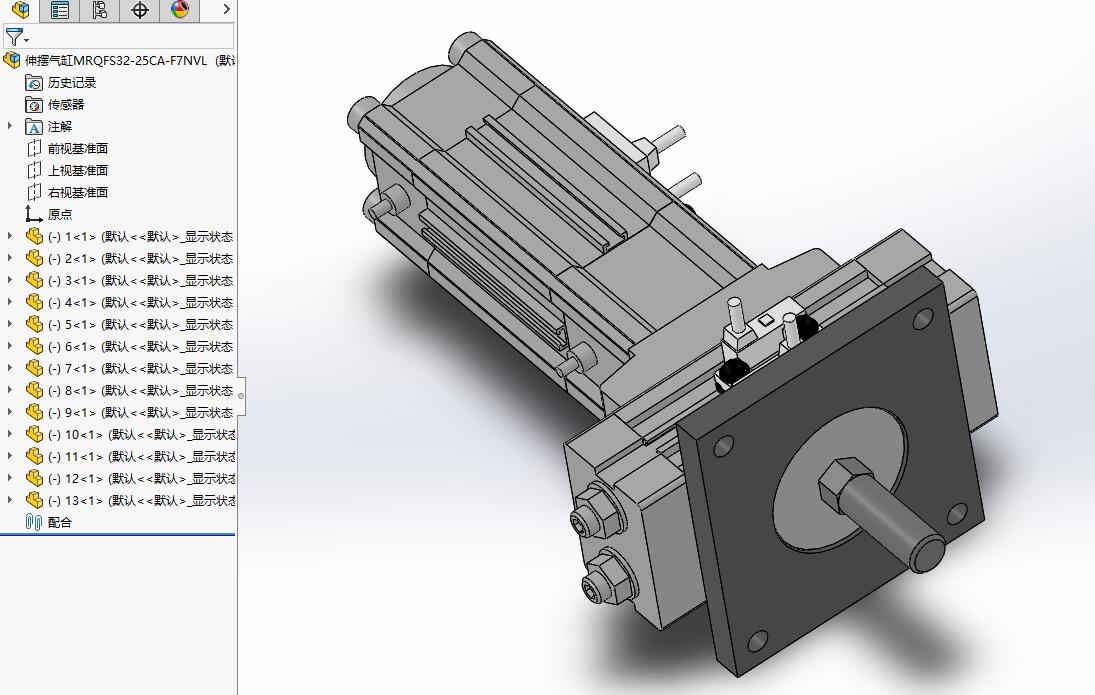Show more manager tabs arrow
Screen dimensions: 1095x695
pyautogui.click(x=226, y=9)
